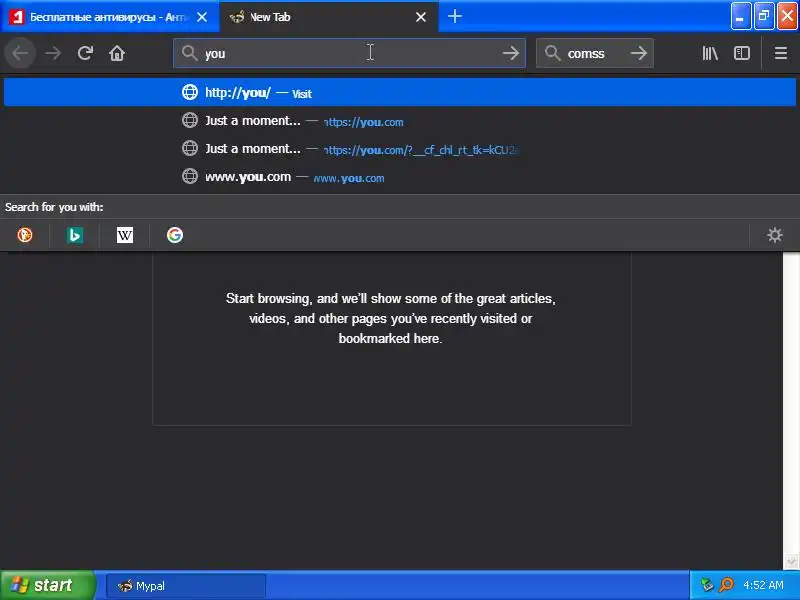Click the search field containing 'comss'
Viewport: 800px width, 600px height.
(594, 53)
